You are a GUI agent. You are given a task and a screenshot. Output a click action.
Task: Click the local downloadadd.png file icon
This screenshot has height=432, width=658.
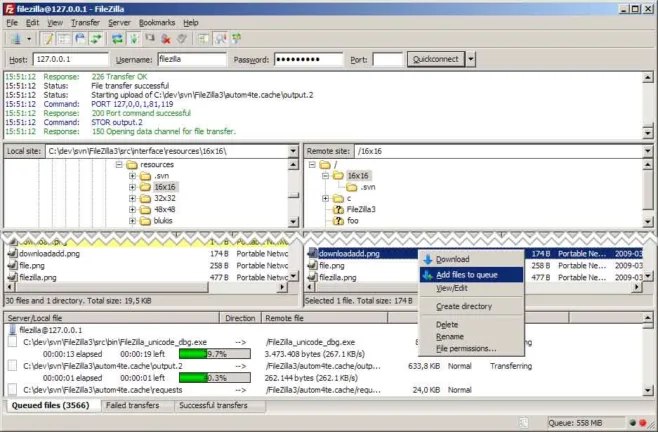13,254
